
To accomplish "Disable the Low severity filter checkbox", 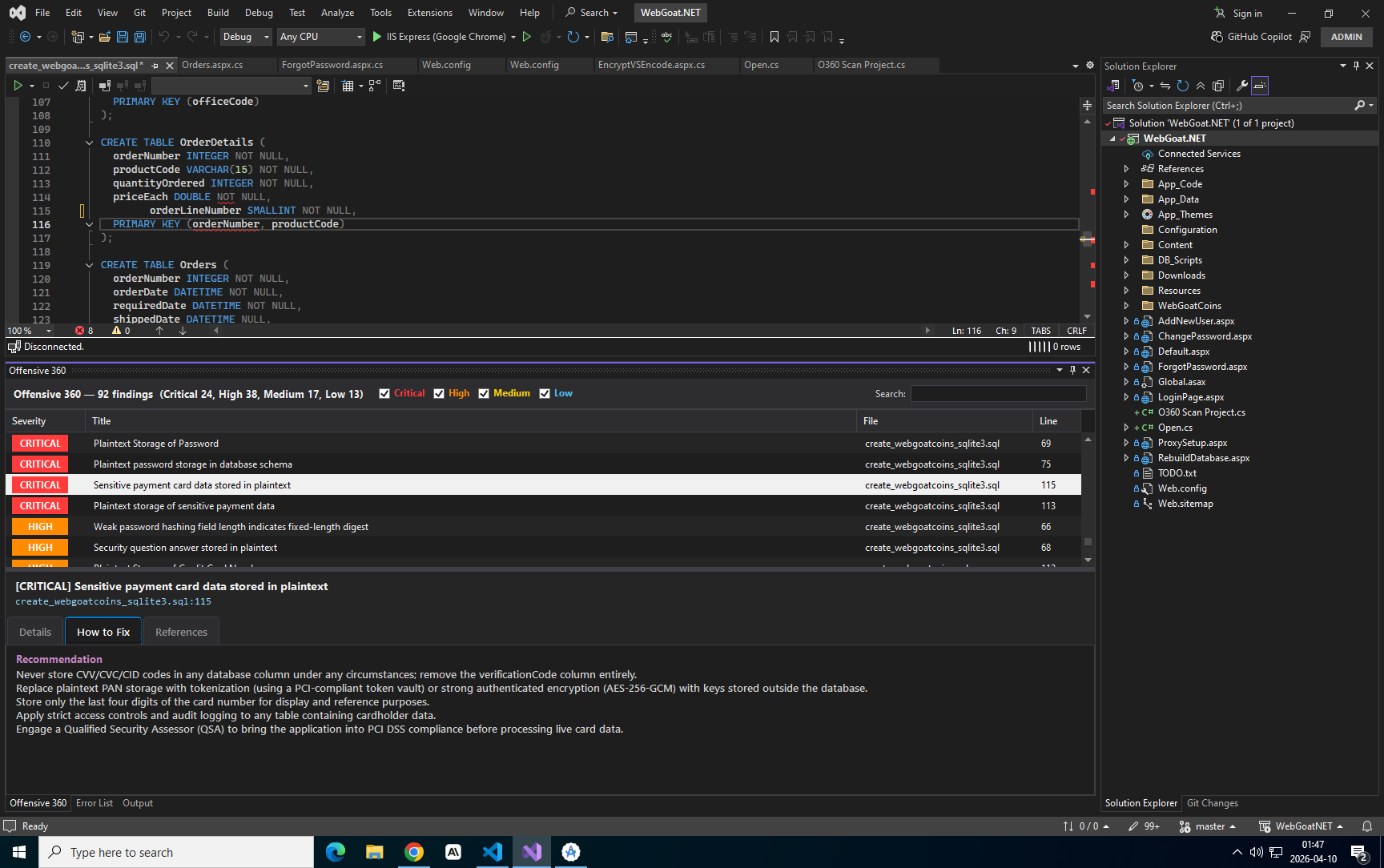I will pyautogui.click(x=545, y=394).
